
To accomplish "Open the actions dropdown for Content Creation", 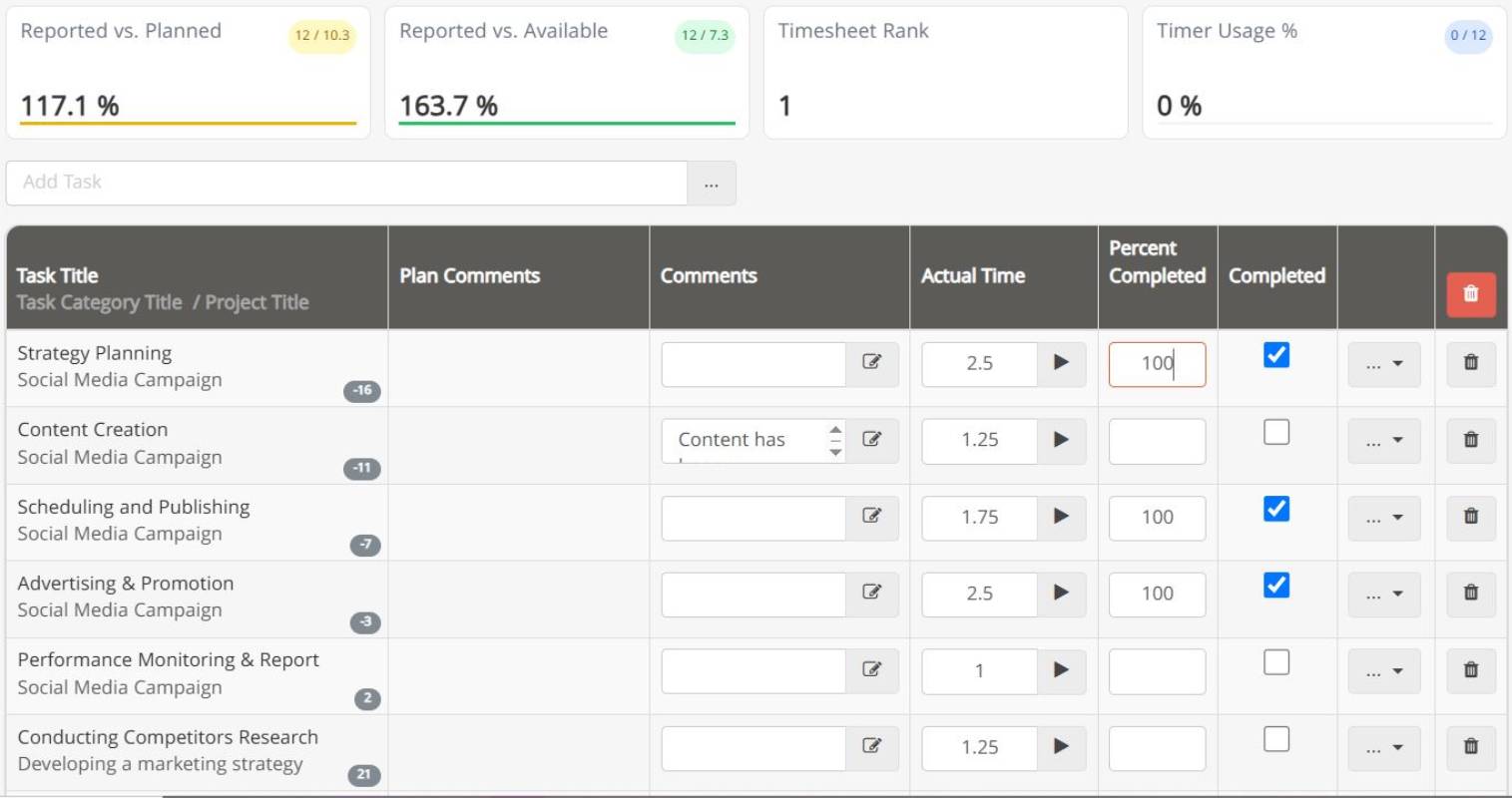I will coord(1384,441).
